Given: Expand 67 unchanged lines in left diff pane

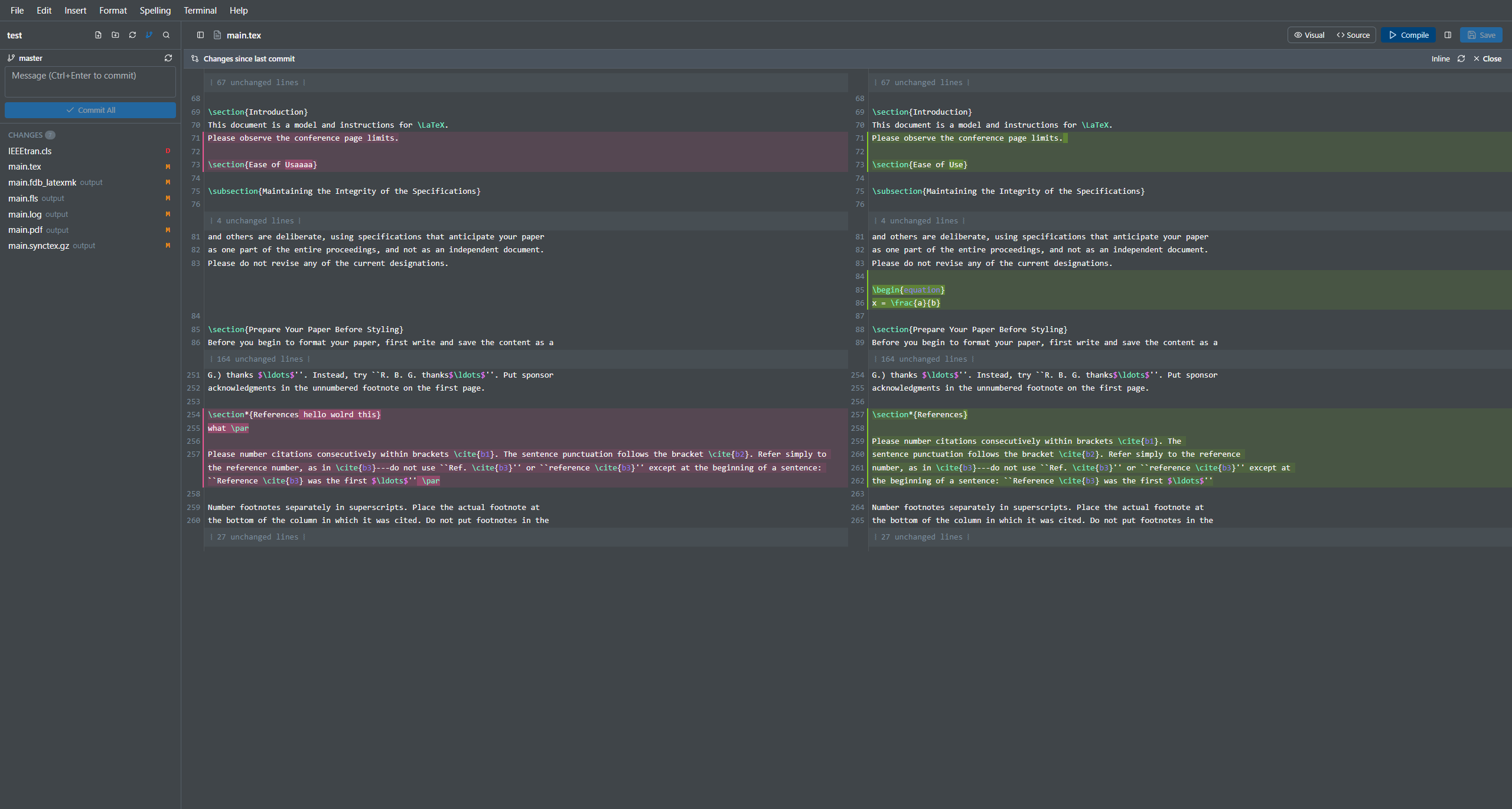Looking at the screenshot, I should pyautogui.click(x=258, y=82).
